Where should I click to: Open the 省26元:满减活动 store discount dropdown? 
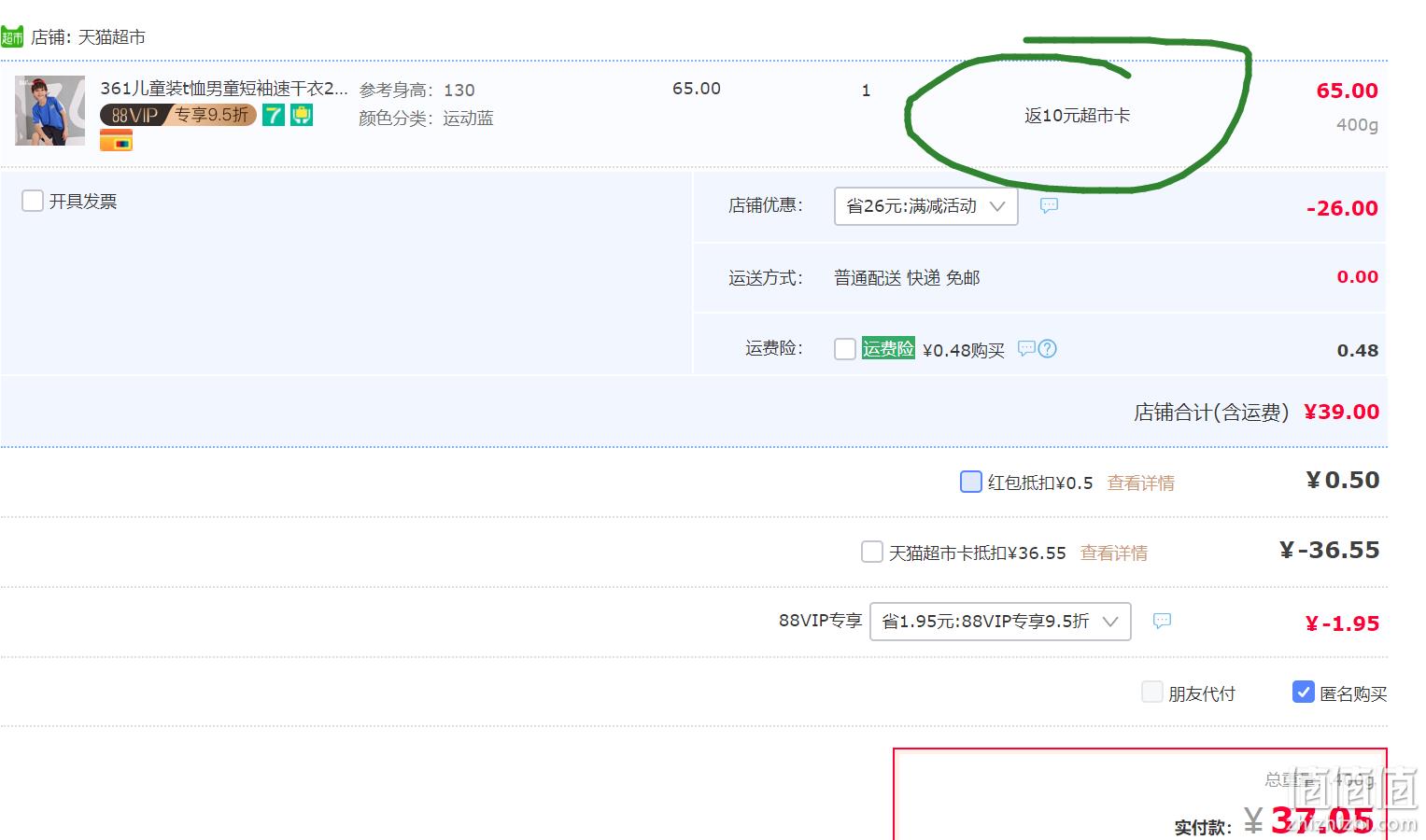click(925, 206)
